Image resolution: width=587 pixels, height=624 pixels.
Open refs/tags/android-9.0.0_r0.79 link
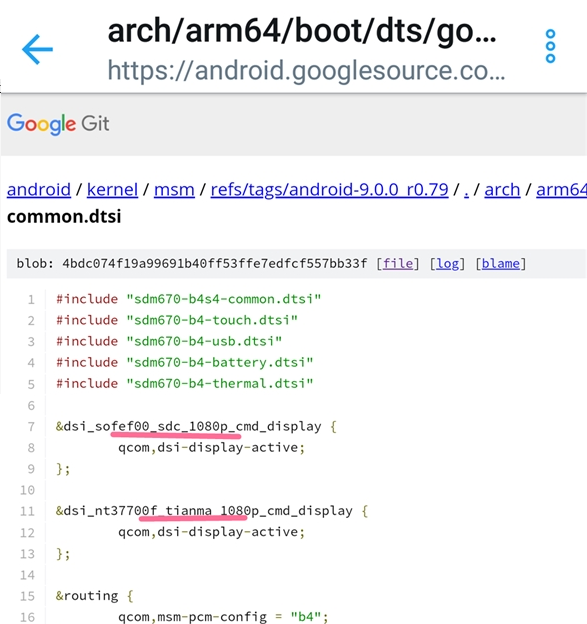click(330, 189)
